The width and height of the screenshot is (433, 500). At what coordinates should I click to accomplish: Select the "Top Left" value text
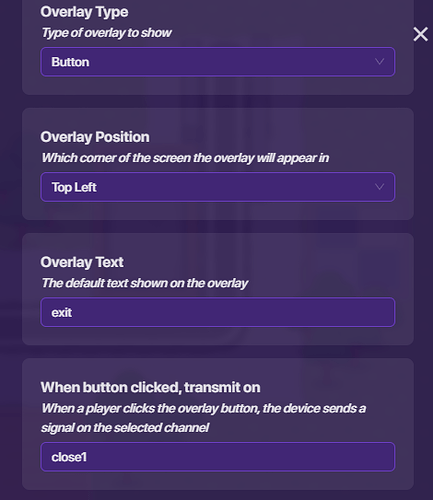[74, 187]
